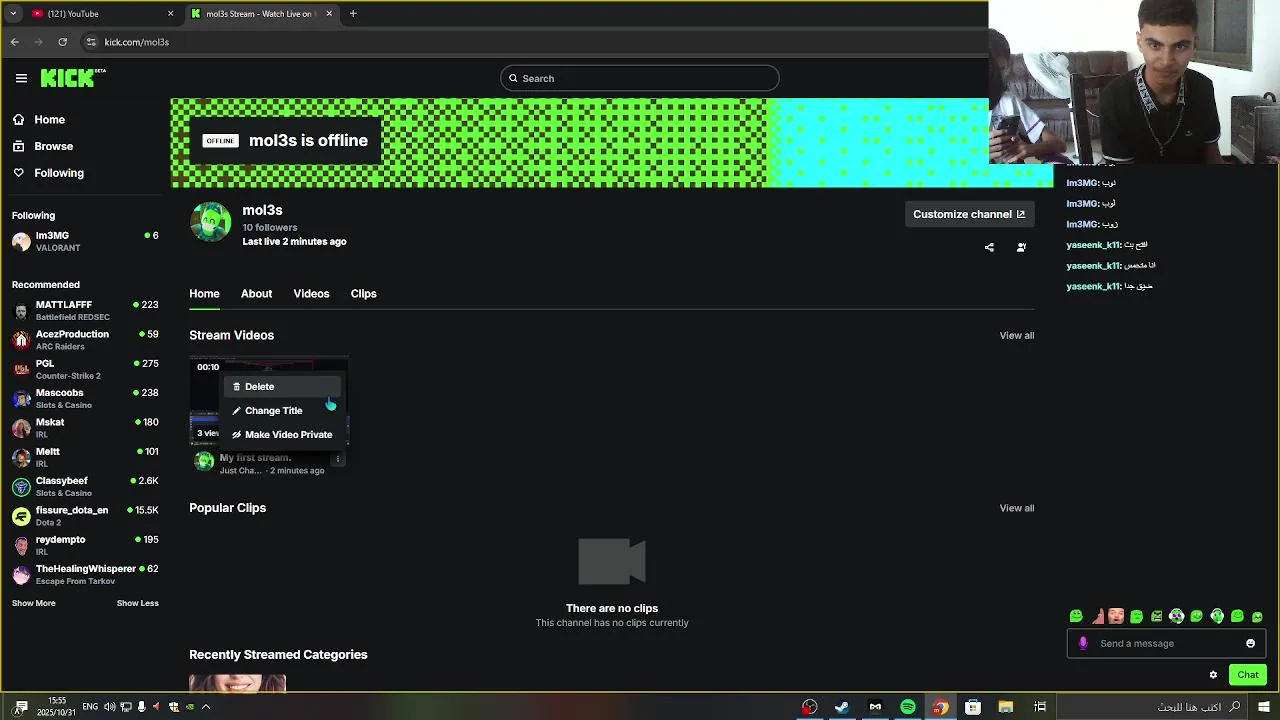Open the Task View taskbar icon

[x=1040, y=707]
